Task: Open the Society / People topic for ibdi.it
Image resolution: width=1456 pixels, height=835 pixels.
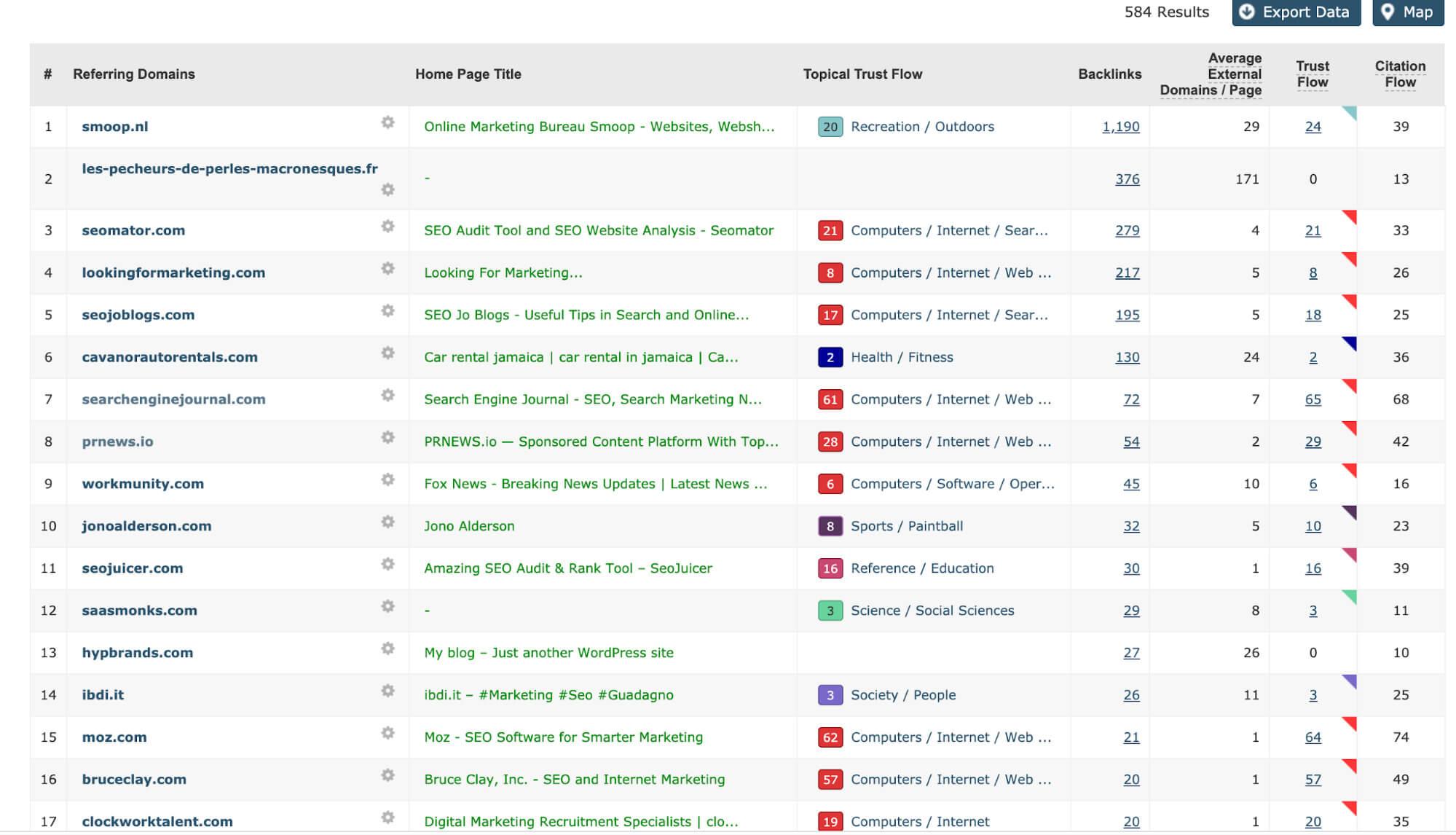Action: [x=903, y=695]
